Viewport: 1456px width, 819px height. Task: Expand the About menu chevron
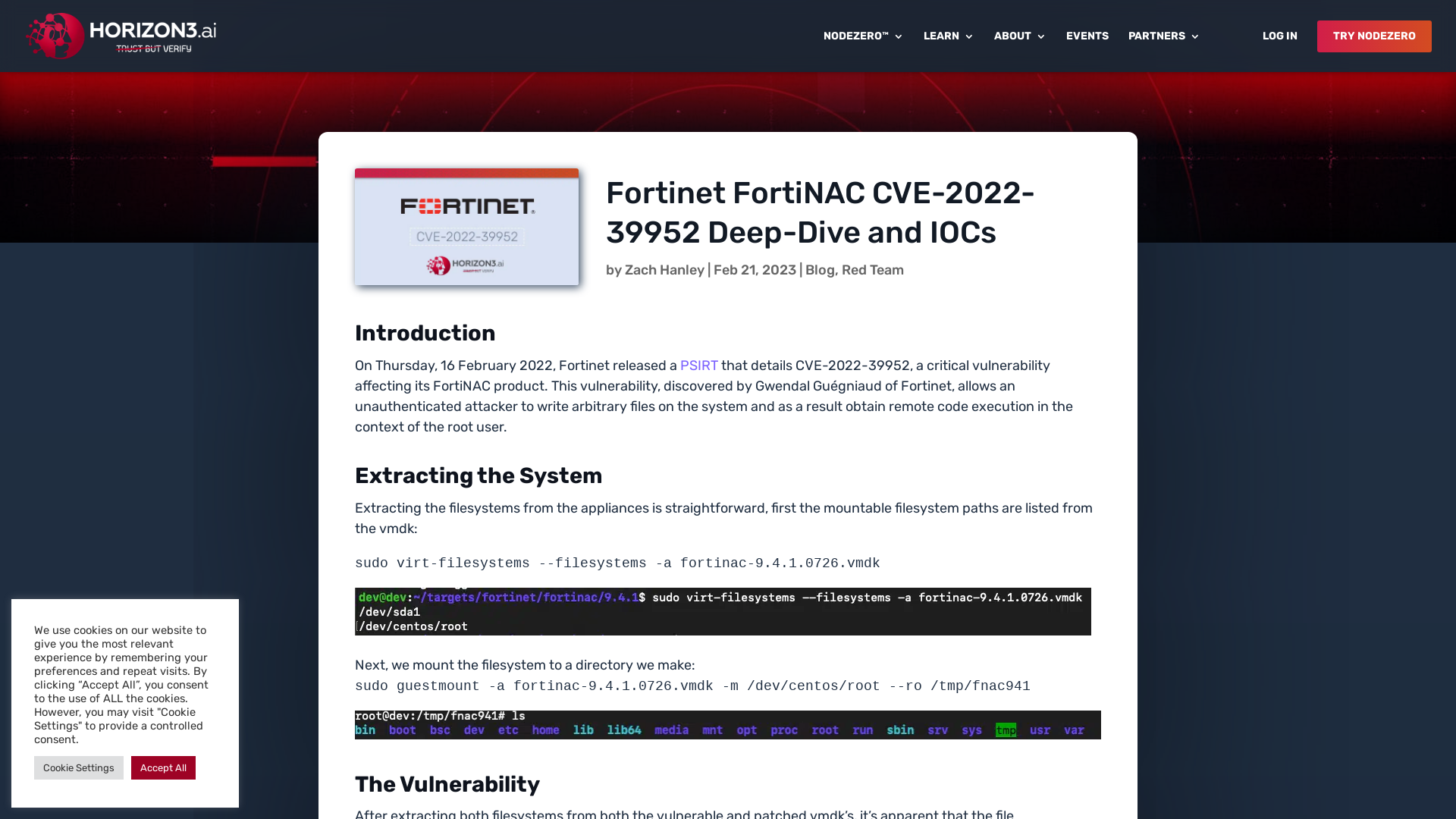[x=1040, y=36]
